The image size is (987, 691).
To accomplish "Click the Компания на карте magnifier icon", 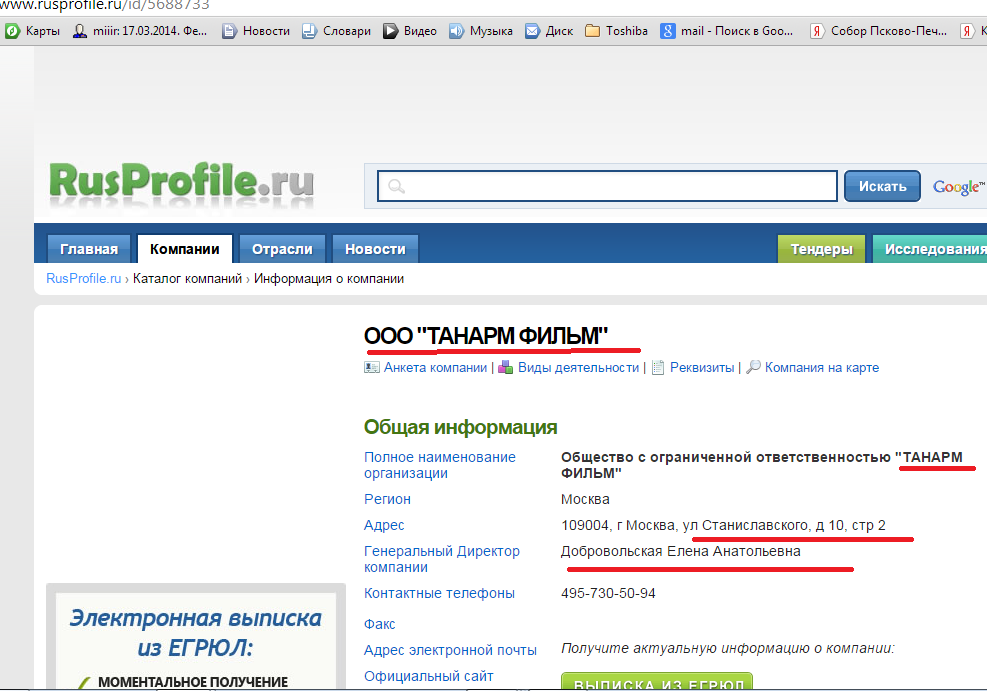I will click(x=753, y=368).
